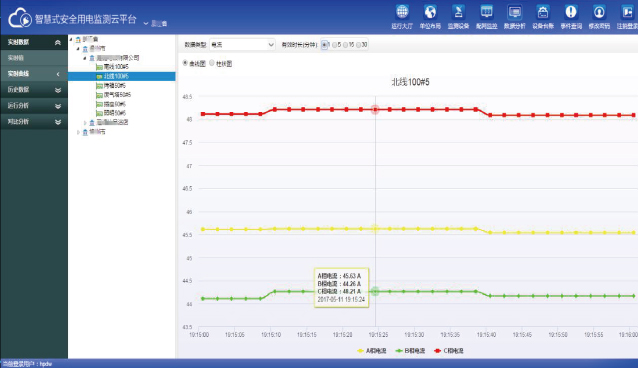Image resolution: width=638 pixels, height=368 pixels.
Task: Open the 数据类型 dropdown
Action: (243, 45)
